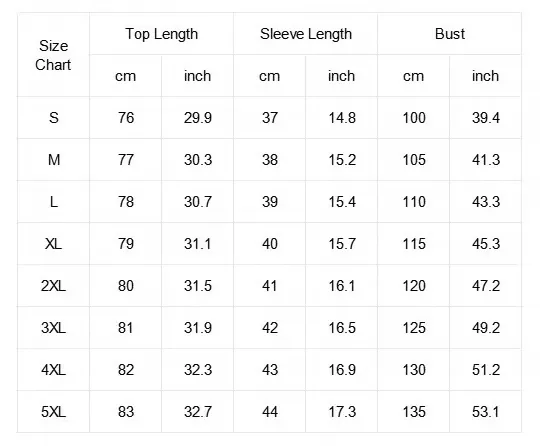Click the 39.4 inch bust cell
Viewport: 540px width, 446px height.
click(x=485, y=118)
